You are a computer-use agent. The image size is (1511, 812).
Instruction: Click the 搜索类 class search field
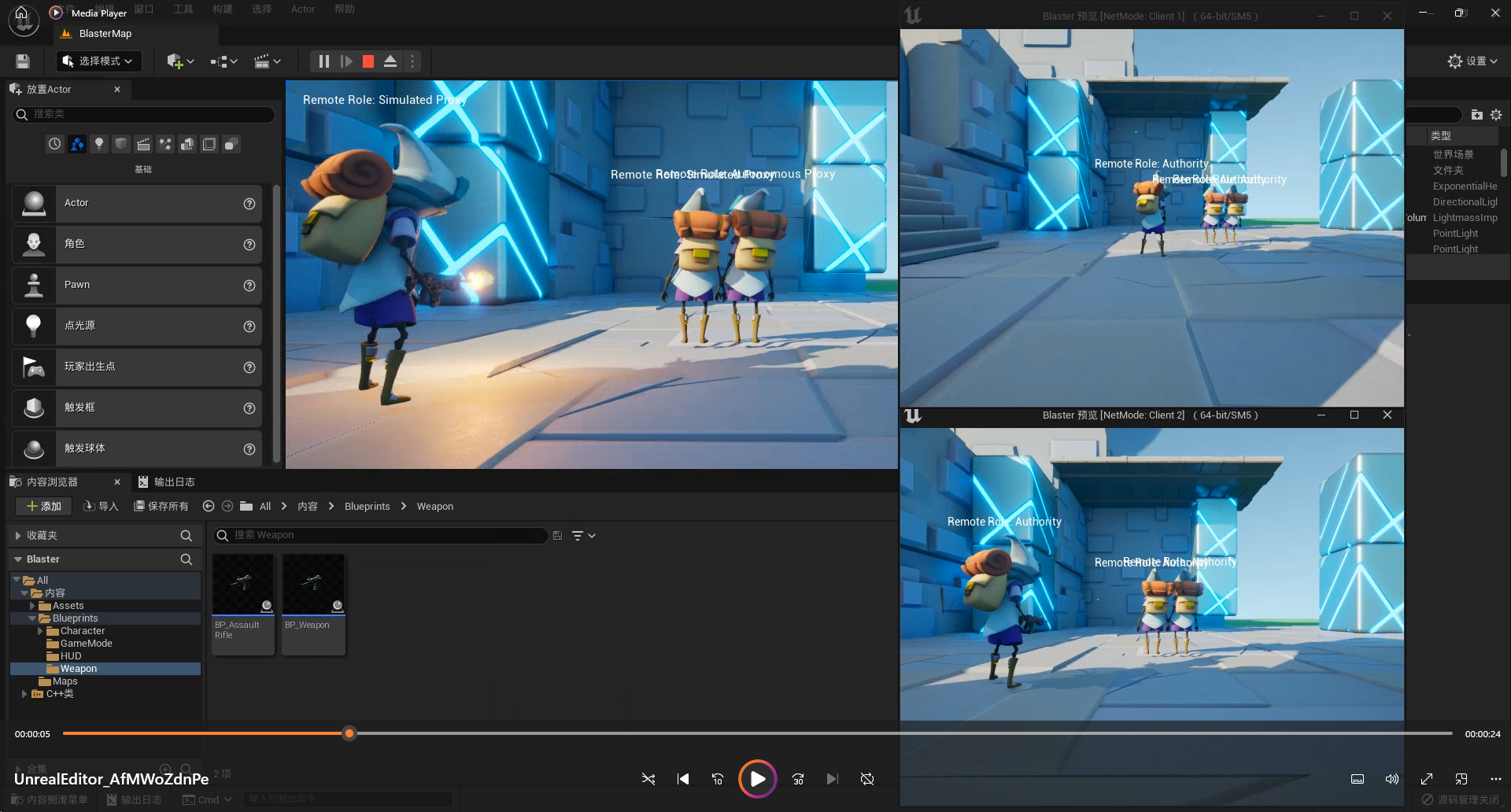click(144, 114)
